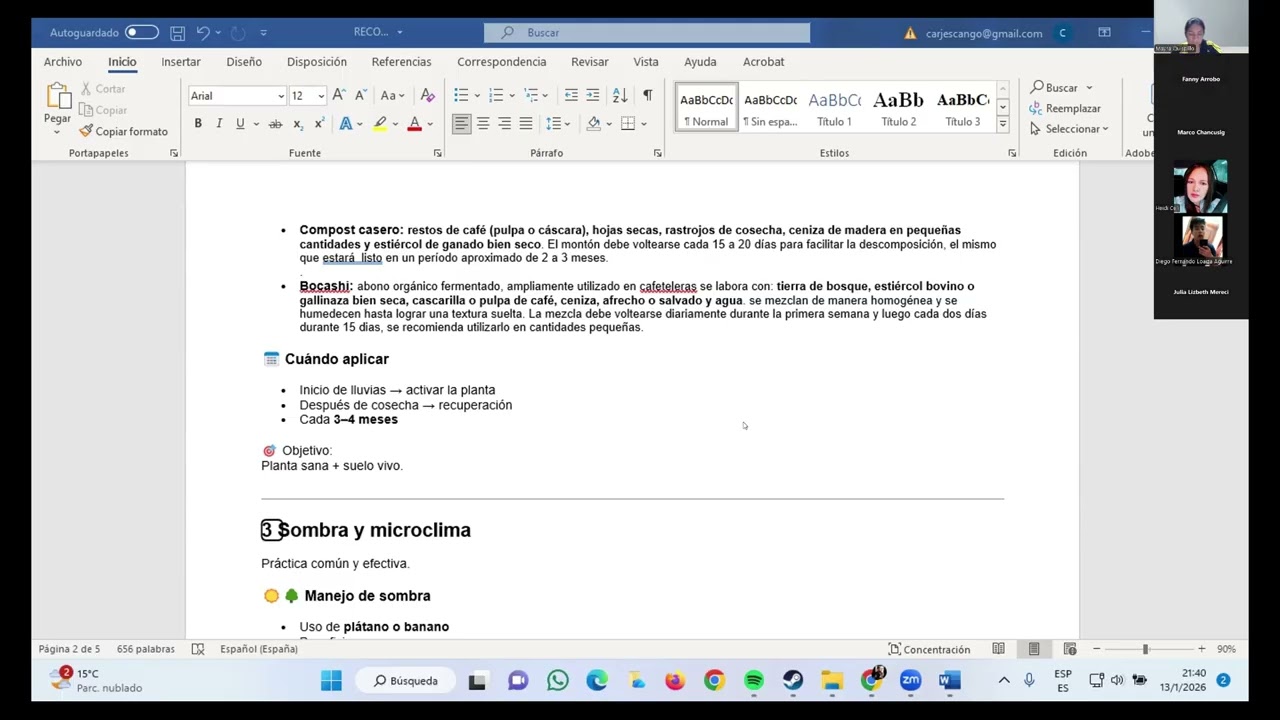Toggle Underline formatting
1280x720 pixels.
coord(240,123)
